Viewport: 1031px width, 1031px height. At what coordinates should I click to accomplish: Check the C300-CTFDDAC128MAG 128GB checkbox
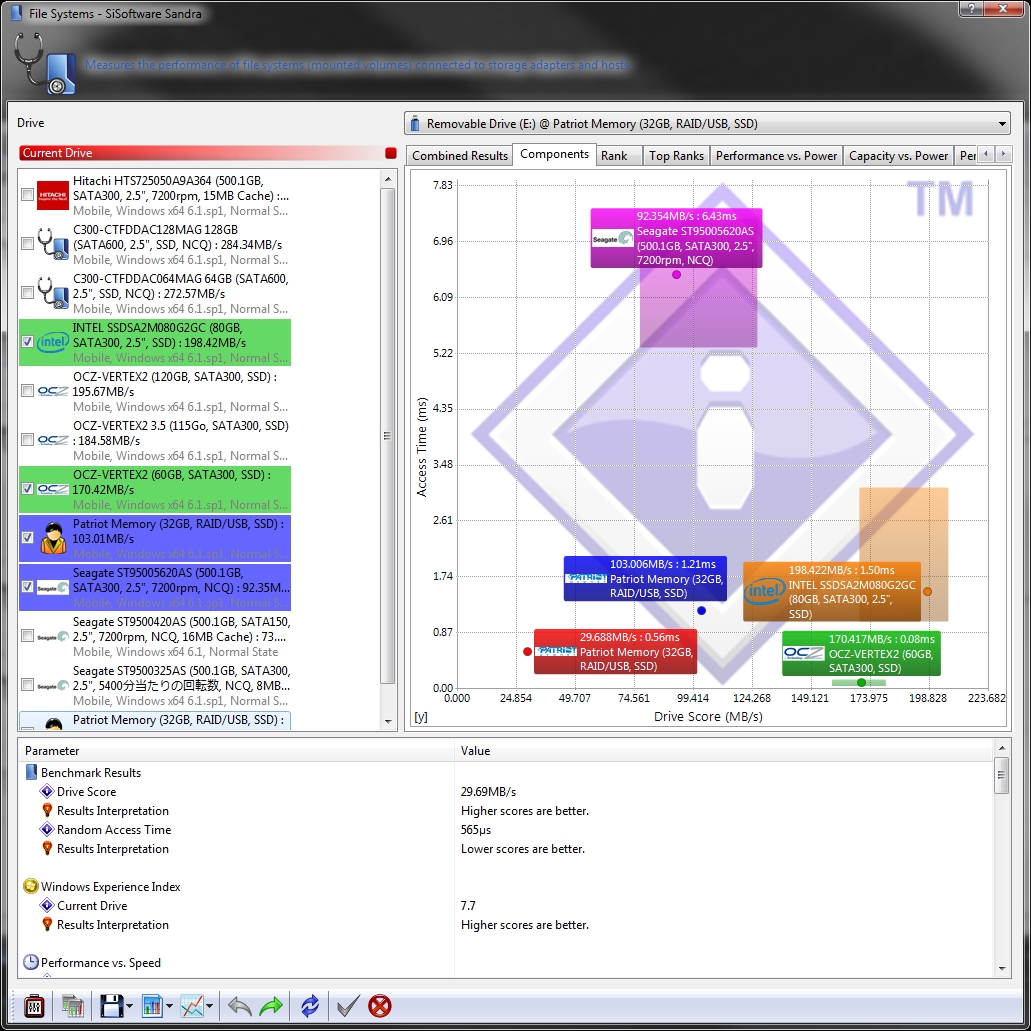click(27, 244)
